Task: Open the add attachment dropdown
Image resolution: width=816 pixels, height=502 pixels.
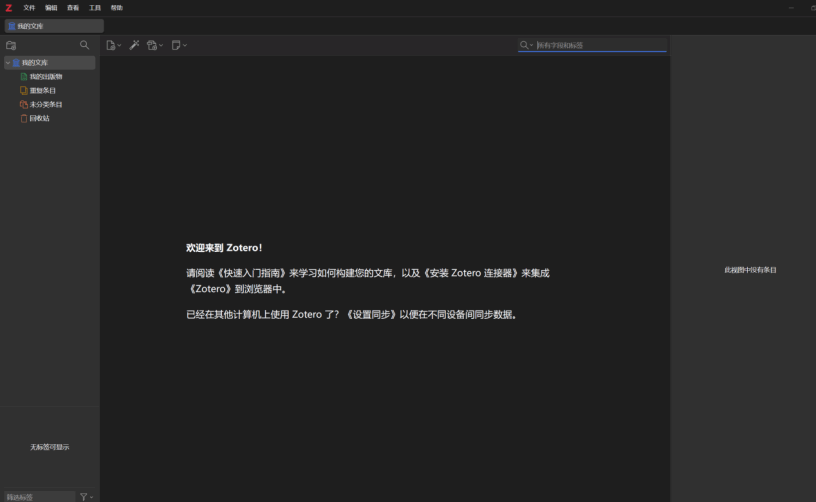Action: (x=155, y=45)
